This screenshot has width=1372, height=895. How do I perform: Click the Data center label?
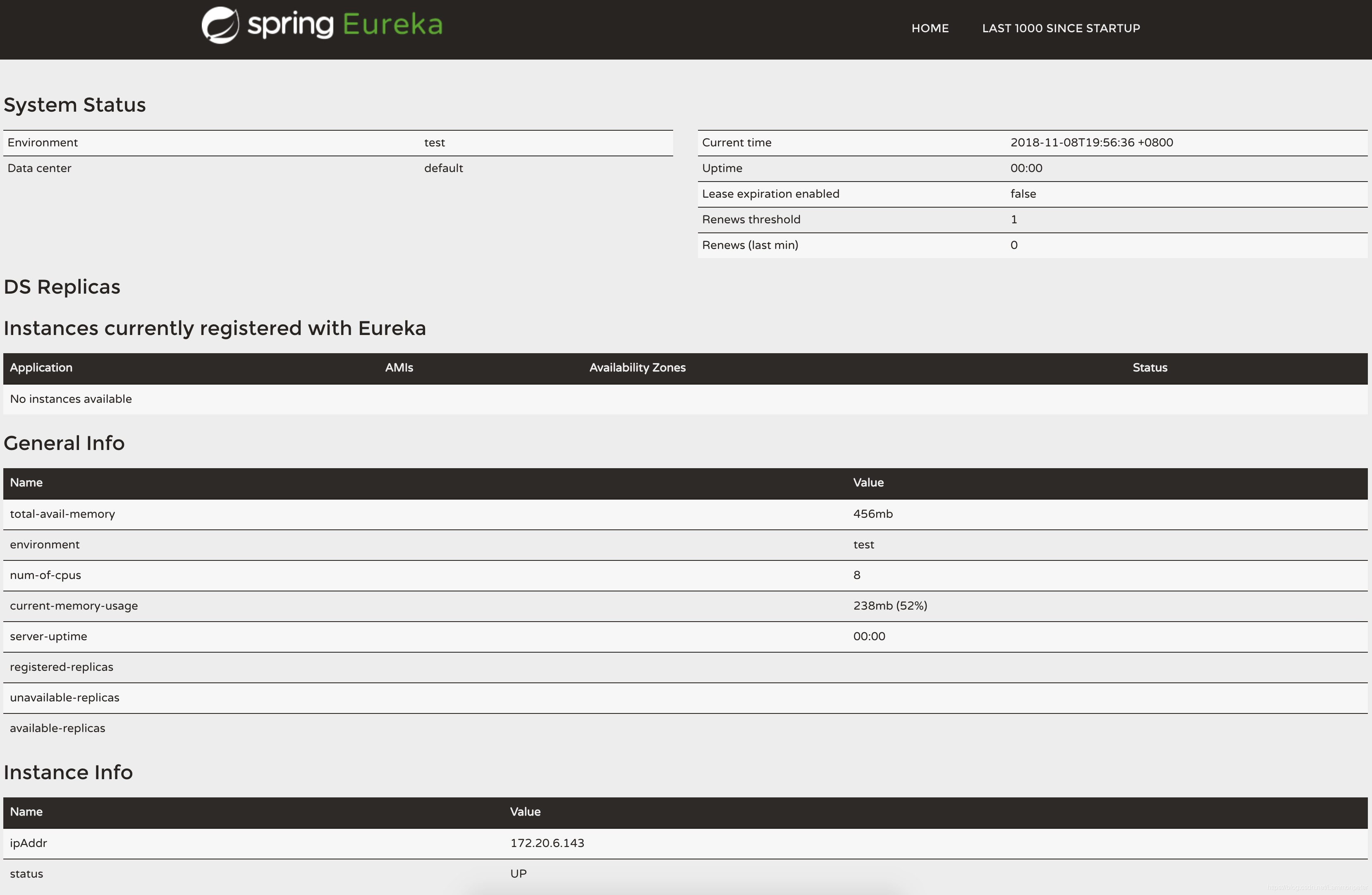[39, 168]
